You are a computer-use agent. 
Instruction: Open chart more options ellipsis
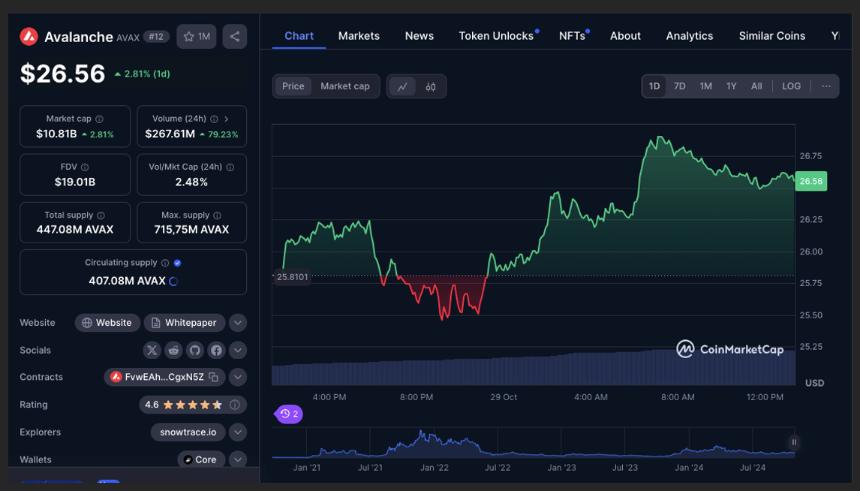point(826,86)
